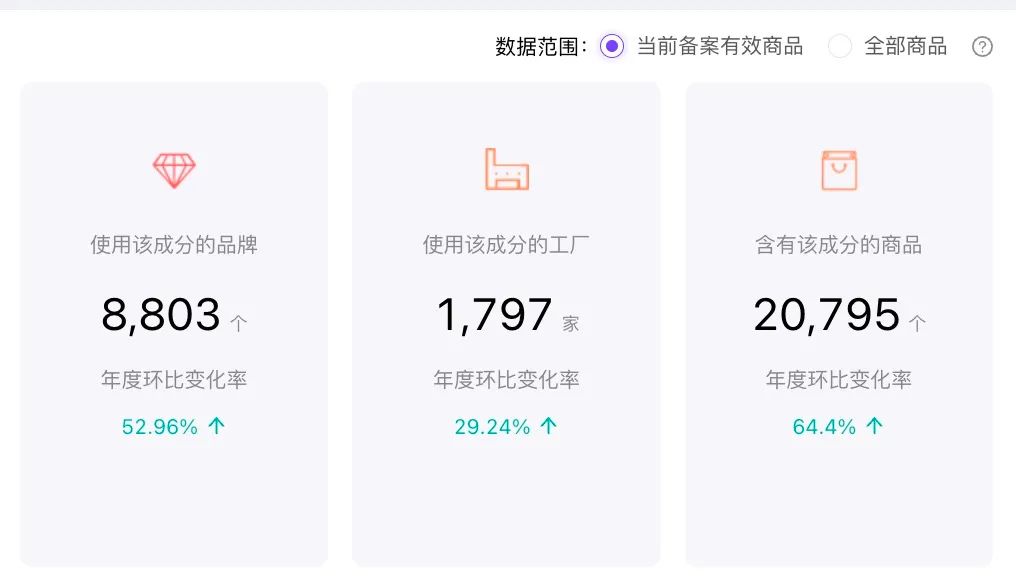Screen dimensions: 1016x588
Task: Click the green up arrow beside 29.24%
Action: [x=549, y=426]
